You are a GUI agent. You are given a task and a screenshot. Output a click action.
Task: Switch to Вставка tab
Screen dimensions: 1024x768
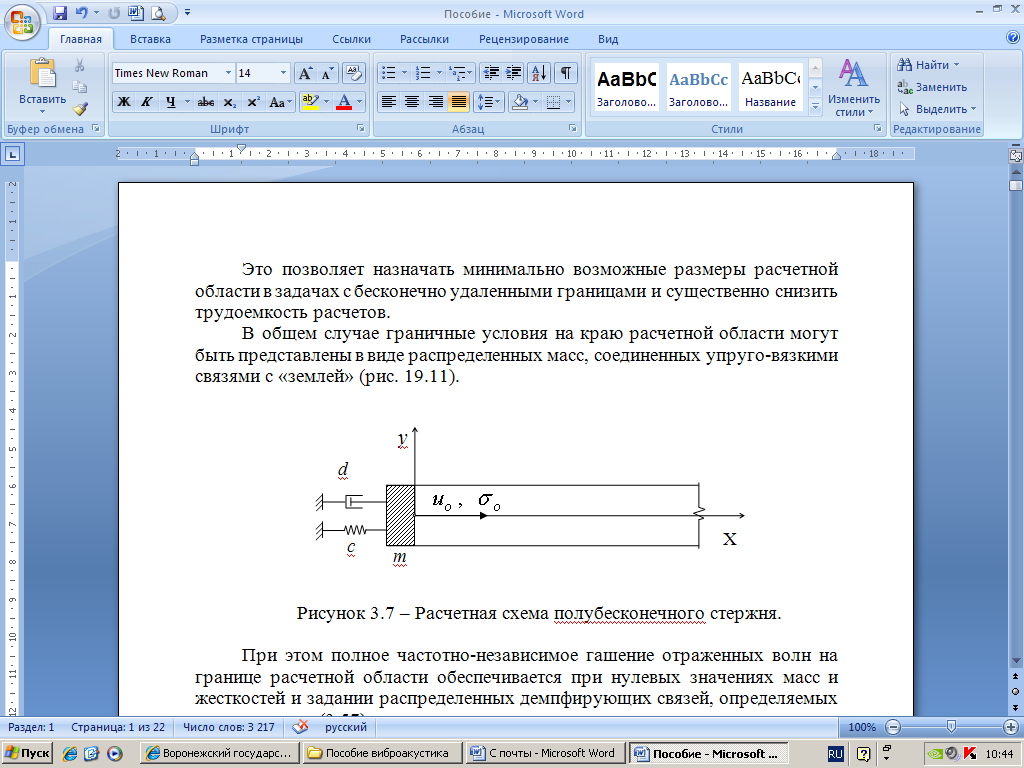point(150,39)
